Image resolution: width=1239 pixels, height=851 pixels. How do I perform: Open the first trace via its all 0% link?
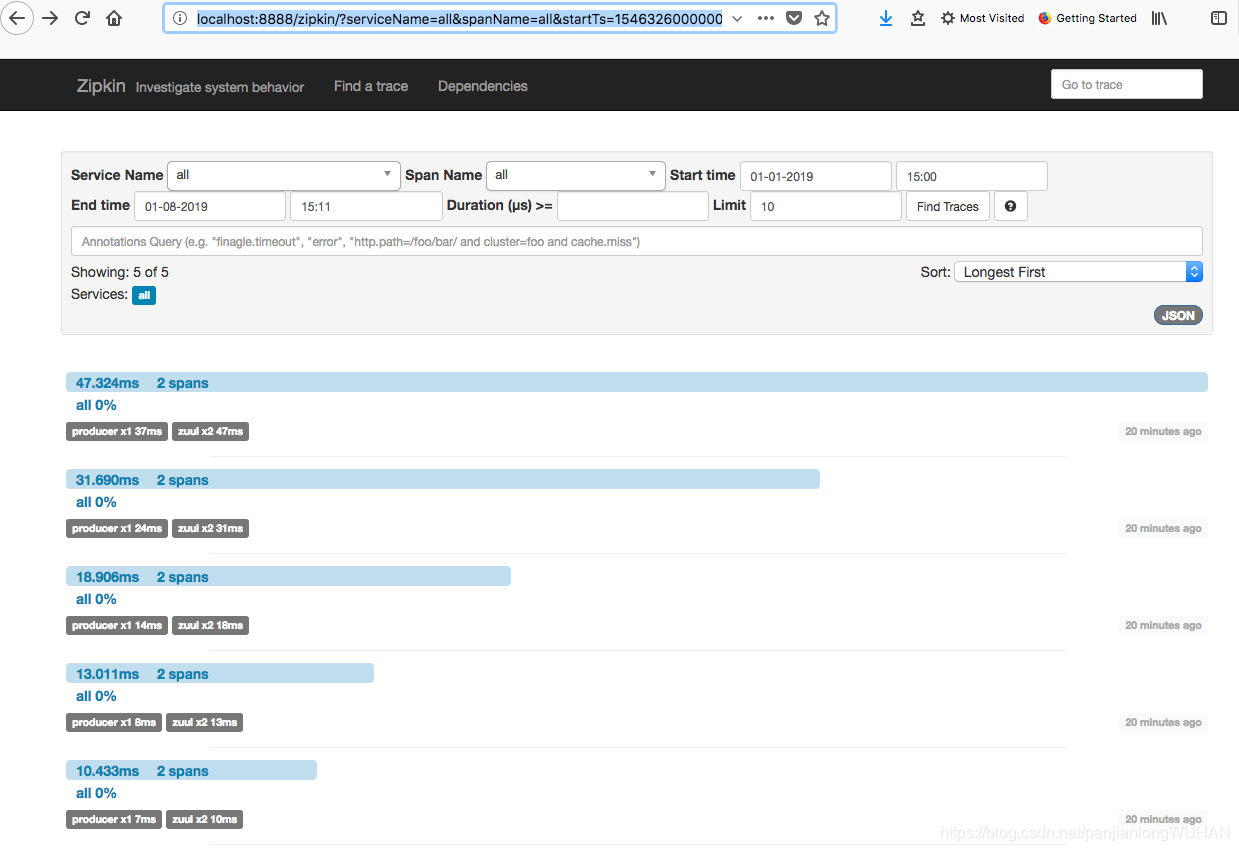(x=95, y=405)
